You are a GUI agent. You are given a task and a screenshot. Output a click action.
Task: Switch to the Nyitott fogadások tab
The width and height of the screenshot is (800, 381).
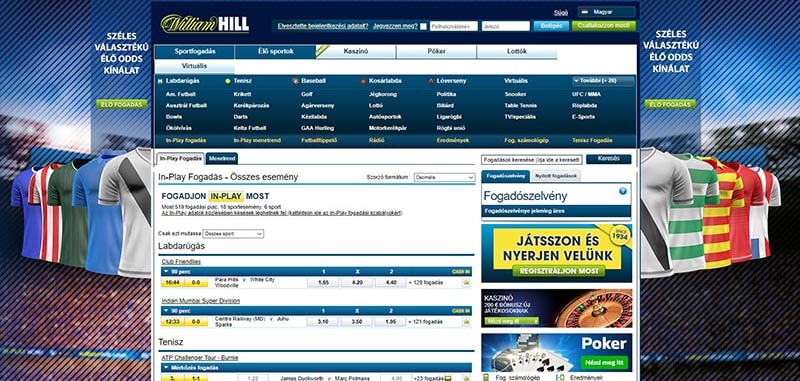556,176
